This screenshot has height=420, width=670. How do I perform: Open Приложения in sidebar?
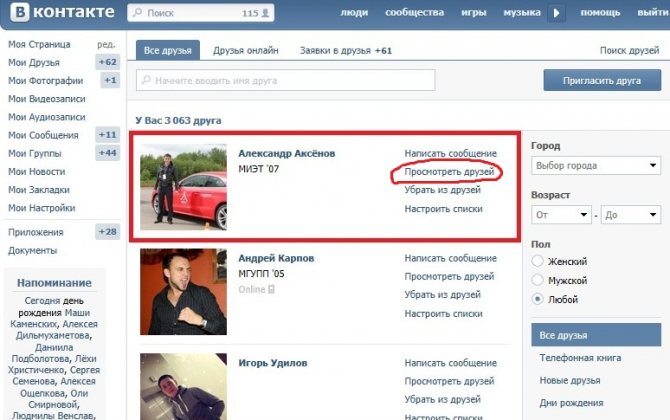click(x=35, y=232)
